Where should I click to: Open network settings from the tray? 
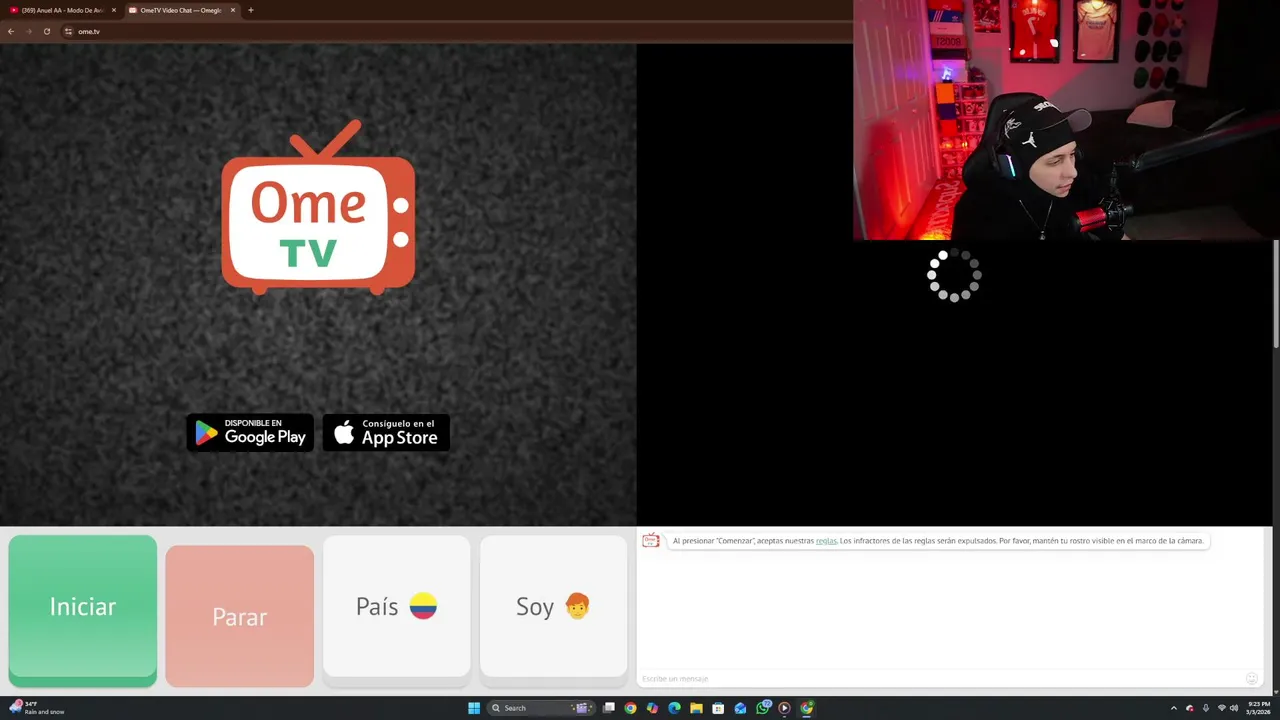pyautogui.click(x=1222, y=708)
